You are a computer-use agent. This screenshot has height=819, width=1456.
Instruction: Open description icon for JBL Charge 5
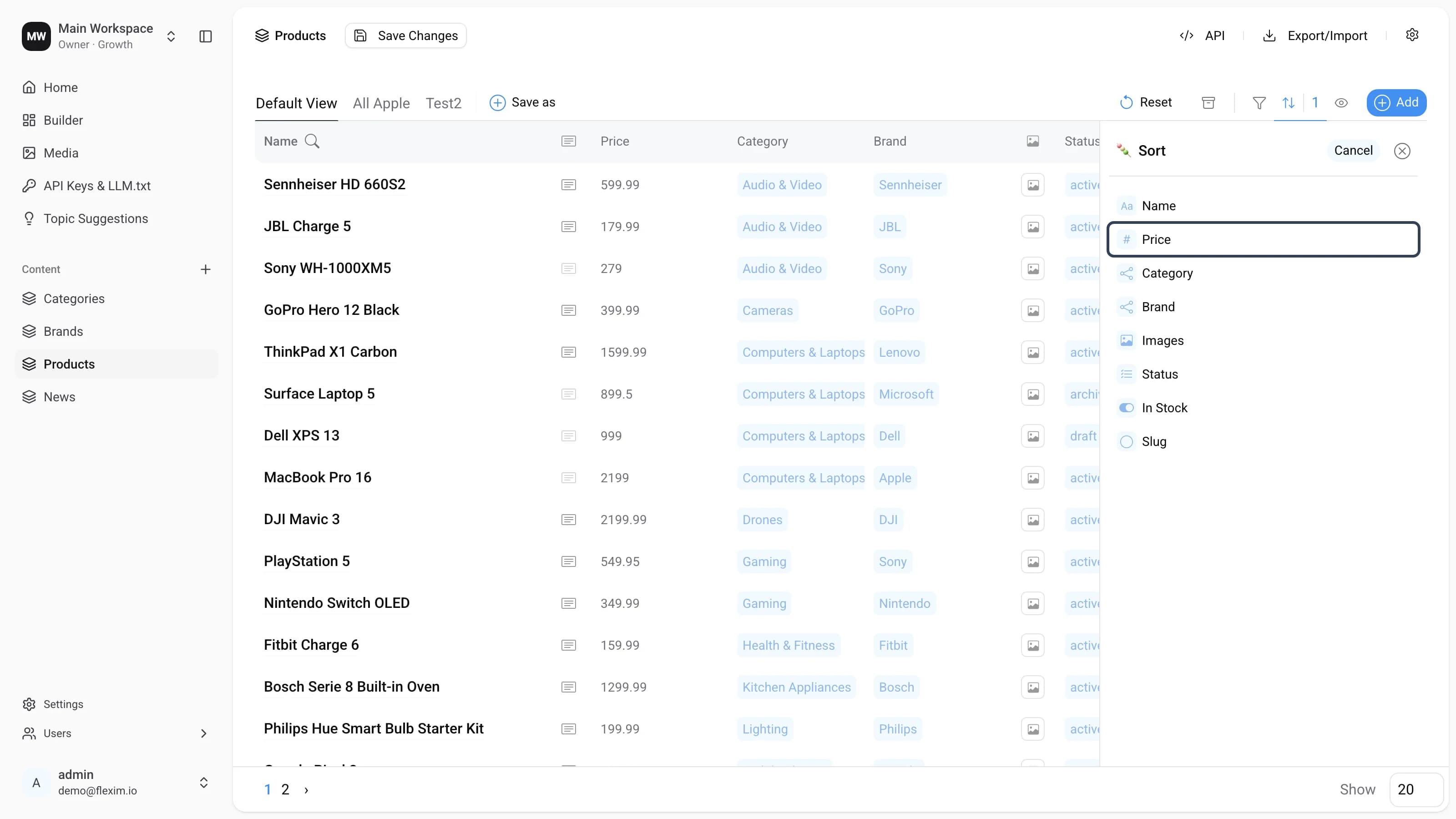tap(569, 227)
